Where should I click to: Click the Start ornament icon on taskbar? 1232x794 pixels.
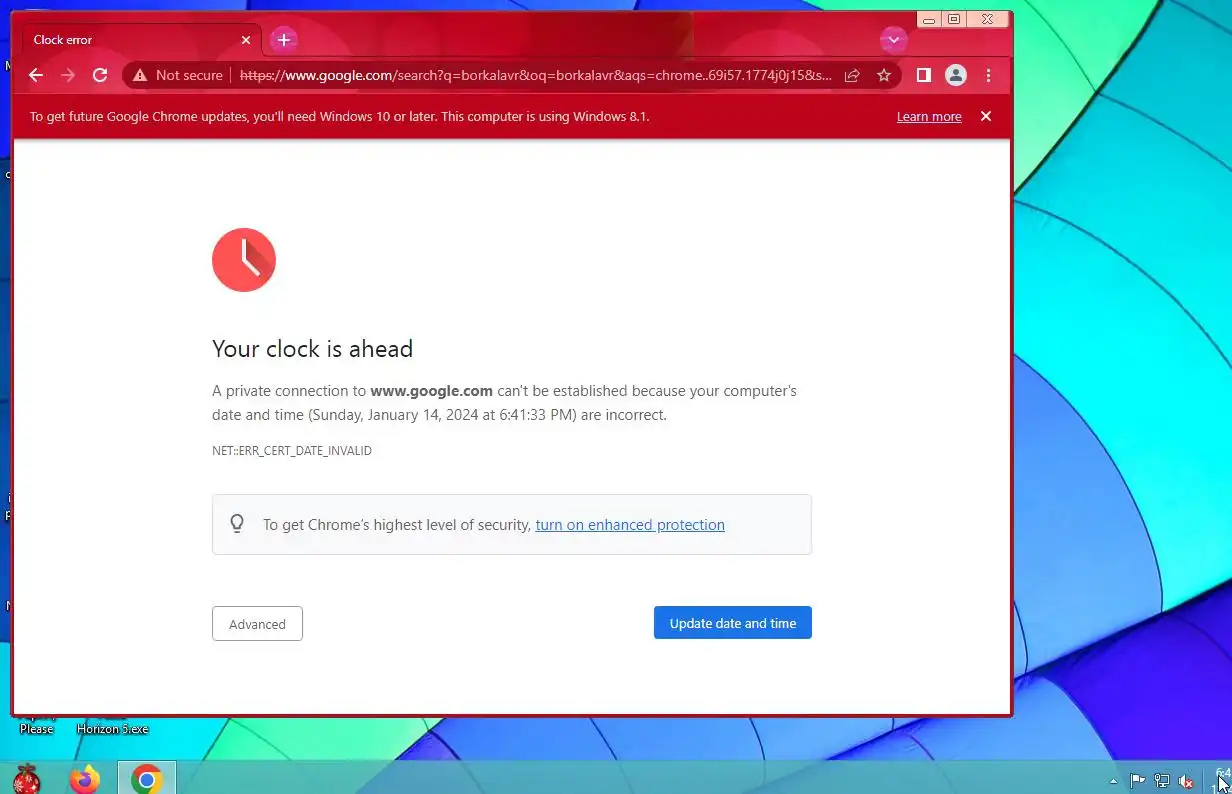pos(26,778)
